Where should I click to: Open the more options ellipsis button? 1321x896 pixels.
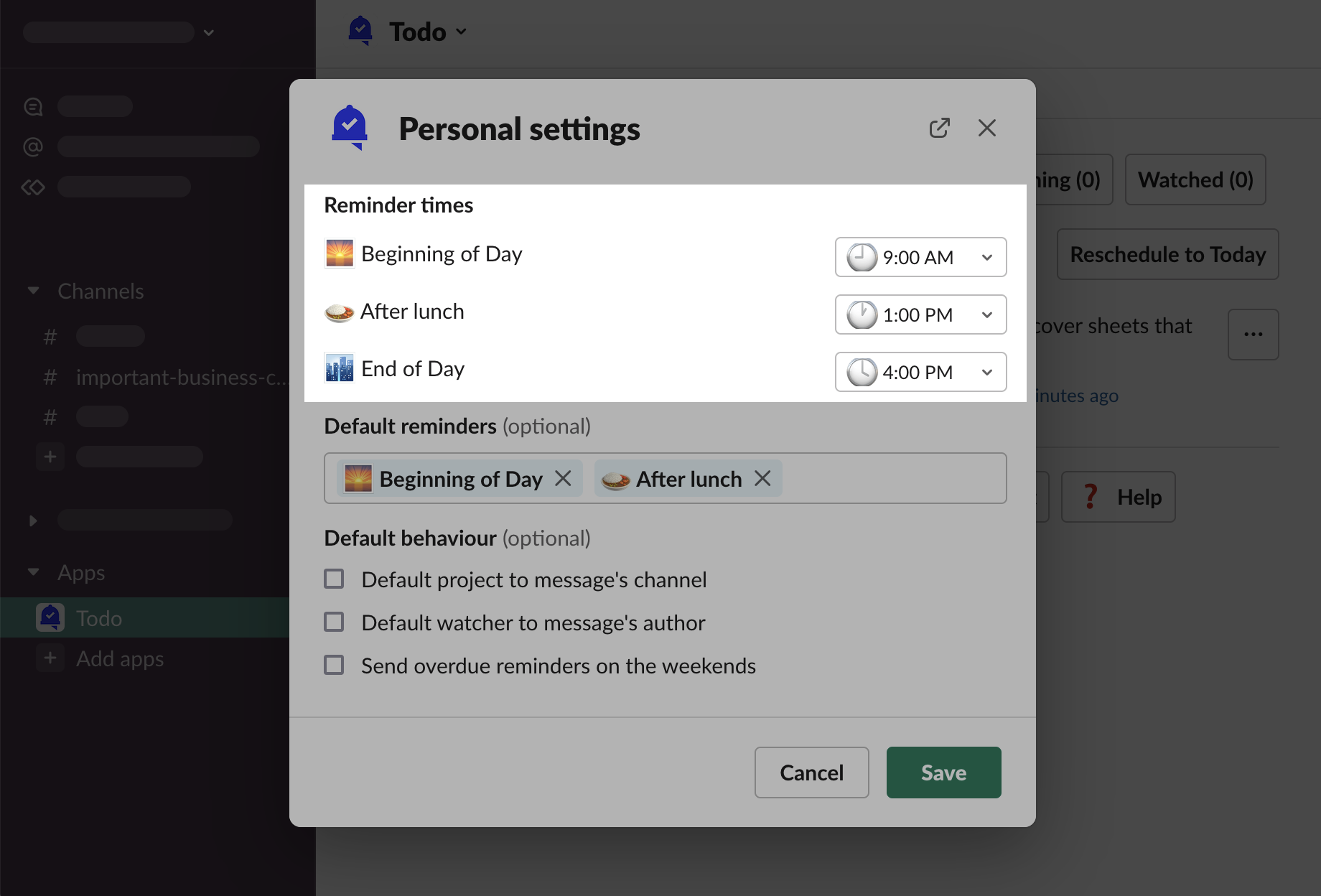1253,335
